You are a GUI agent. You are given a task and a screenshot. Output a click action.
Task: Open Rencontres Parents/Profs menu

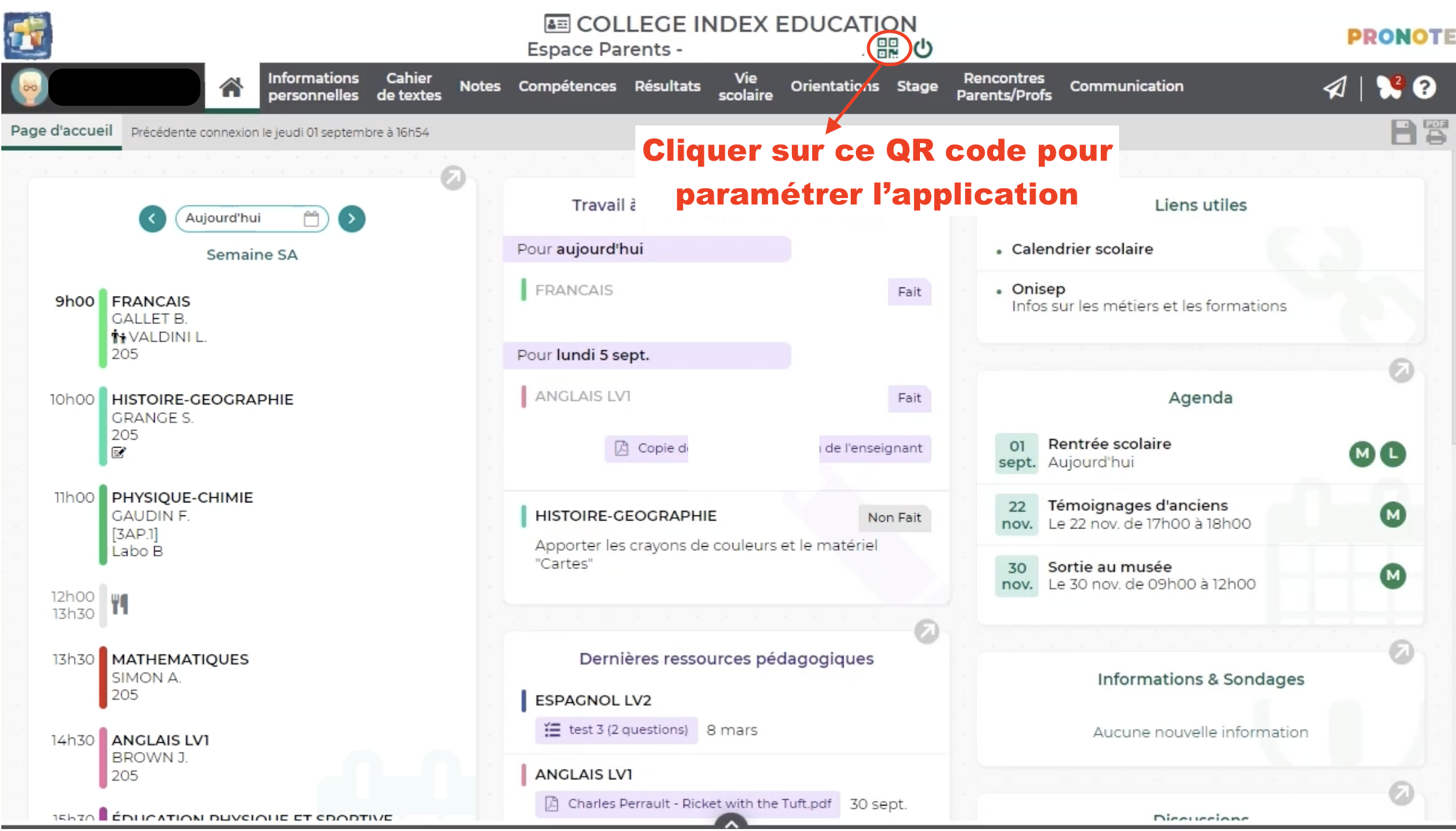pyautogui.click(x=1004, y=87)
